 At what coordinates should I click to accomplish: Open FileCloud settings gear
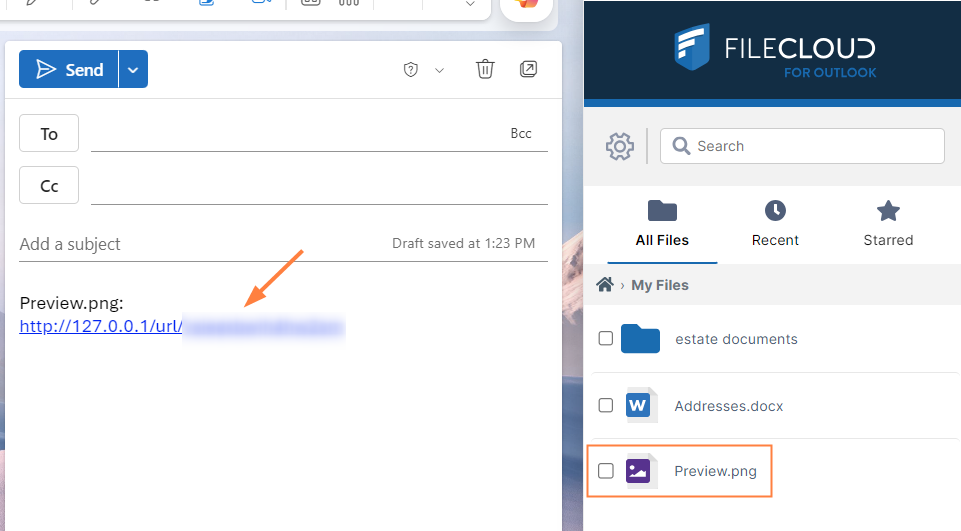tap(620, 146)
